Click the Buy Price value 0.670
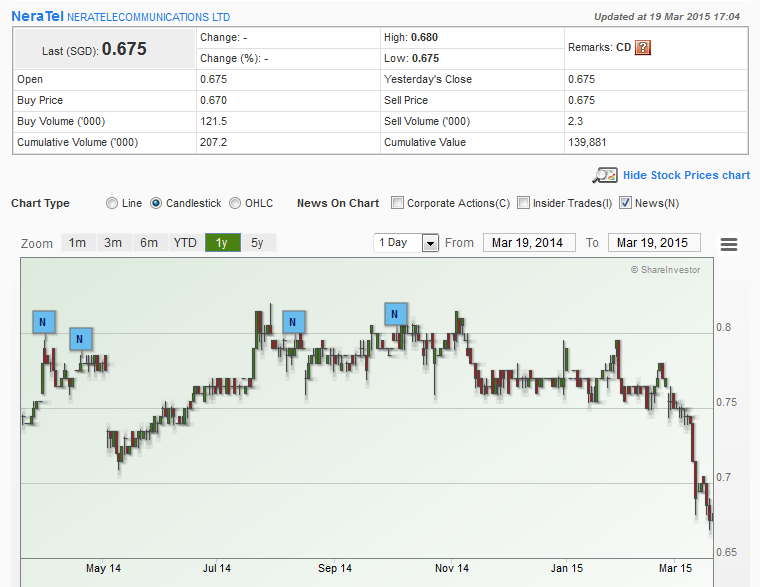760x587 pixels. coord(213,100)
